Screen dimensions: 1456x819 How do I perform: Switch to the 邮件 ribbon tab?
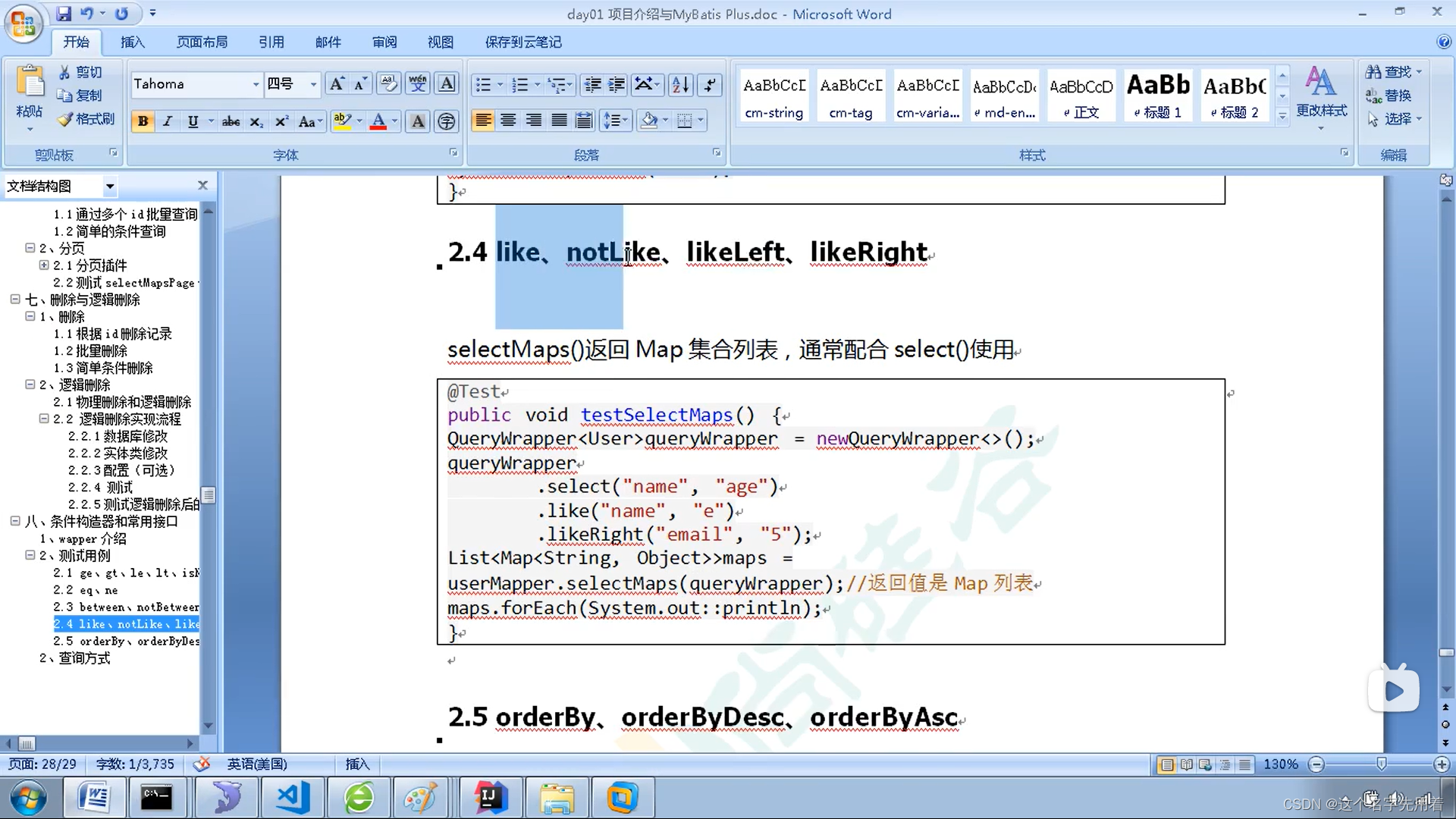click(328, 42)
